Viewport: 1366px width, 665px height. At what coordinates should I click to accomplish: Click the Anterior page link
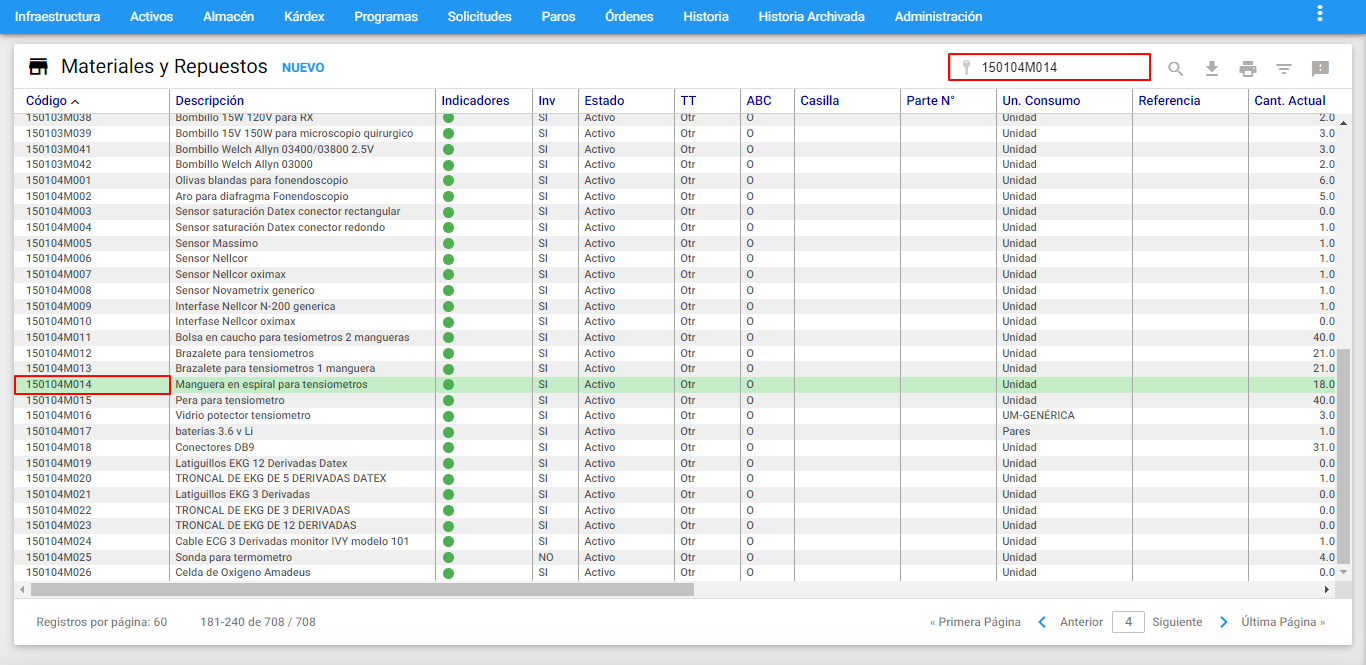(1081, 622)
